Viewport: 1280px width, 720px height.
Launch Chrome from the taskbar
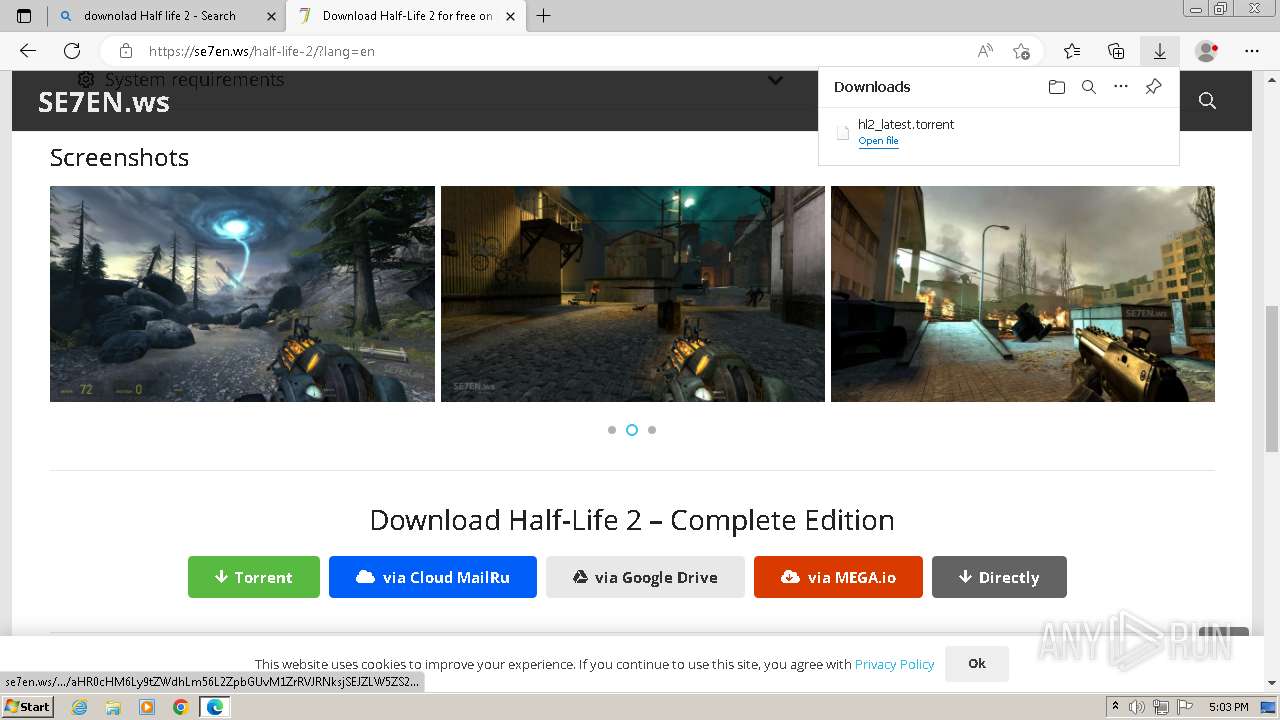(x=180, y=707)
